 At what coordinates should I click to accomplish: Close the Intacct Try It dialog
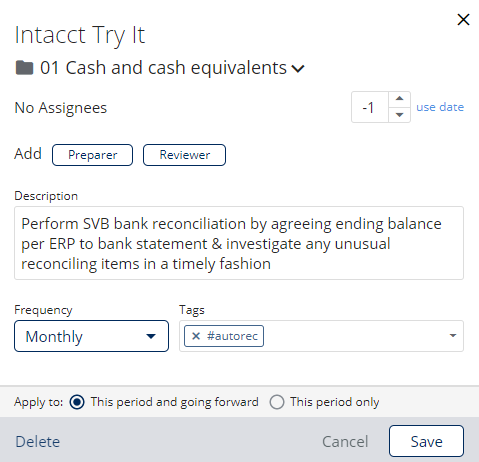(463, 20)
